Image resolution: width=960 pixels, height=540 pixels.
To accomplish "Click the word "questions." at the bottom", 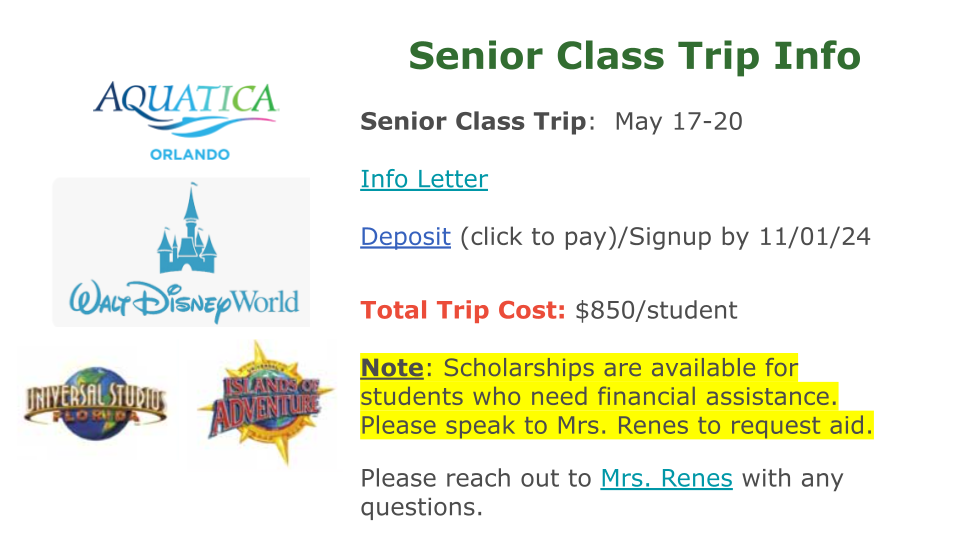I will click(x=421, y=508).
